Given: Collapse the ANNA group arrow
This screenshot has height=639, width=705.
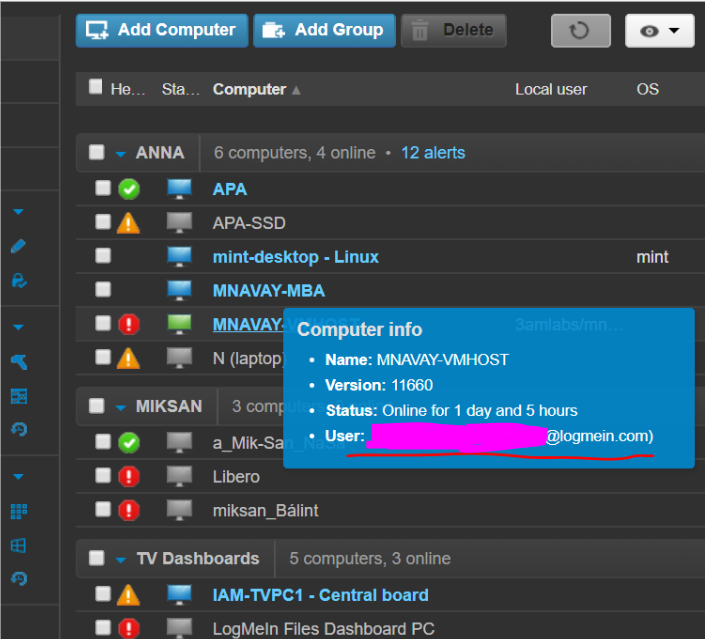Looking at the screenshot, I should click(x=120, y=154).
